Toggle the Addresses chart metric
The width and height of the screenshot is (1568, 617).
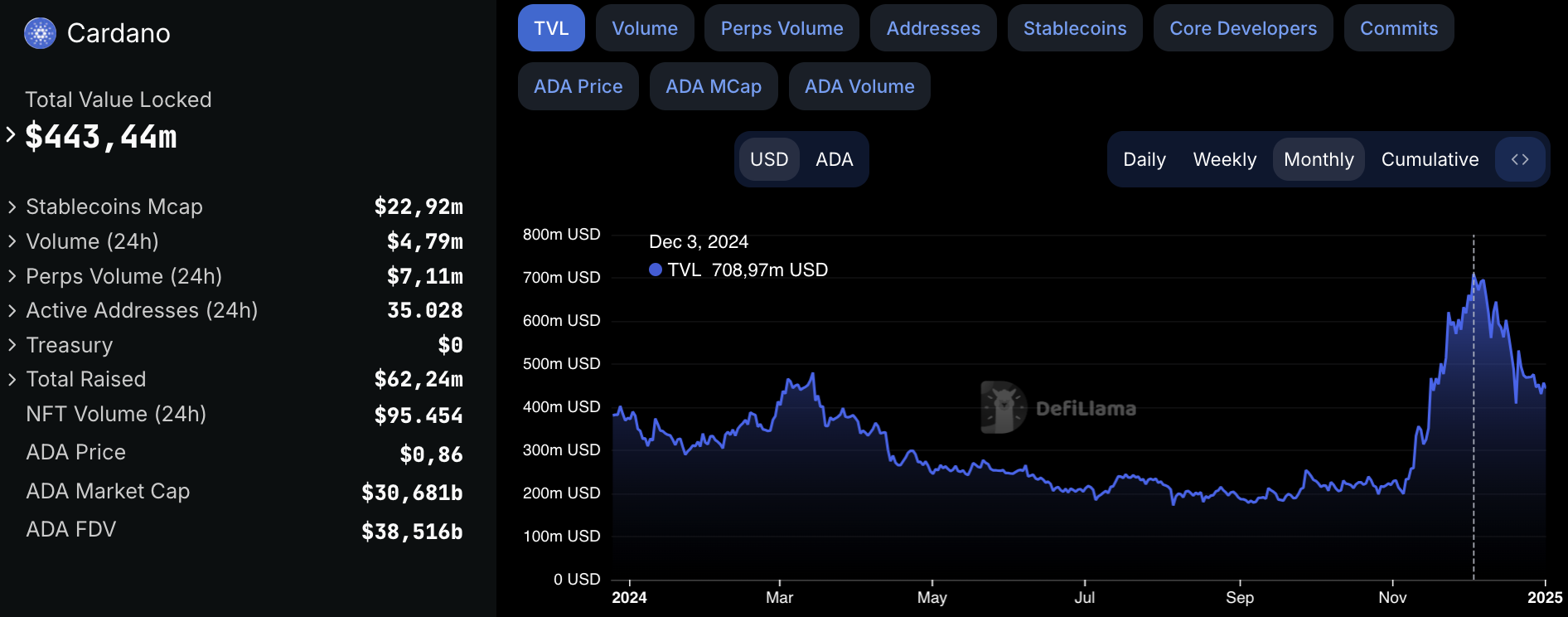tap(933, 28)
